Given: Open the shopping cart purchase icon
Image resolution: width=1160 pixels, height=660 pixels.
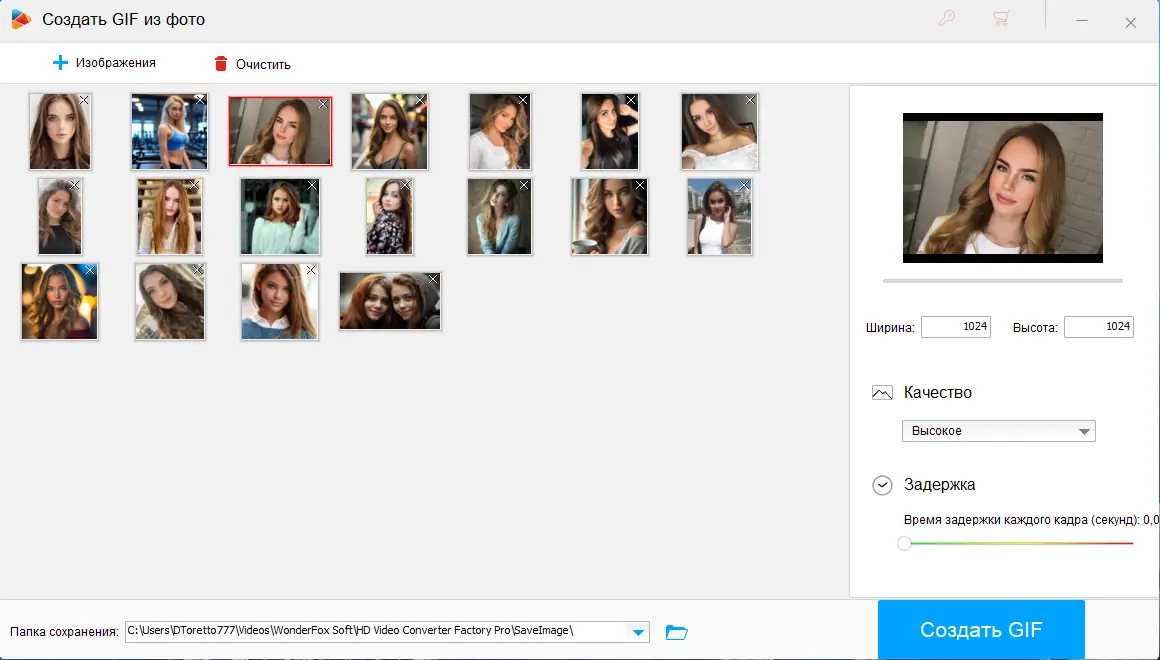Looking at the screenshot, I should coord(1002,18).
